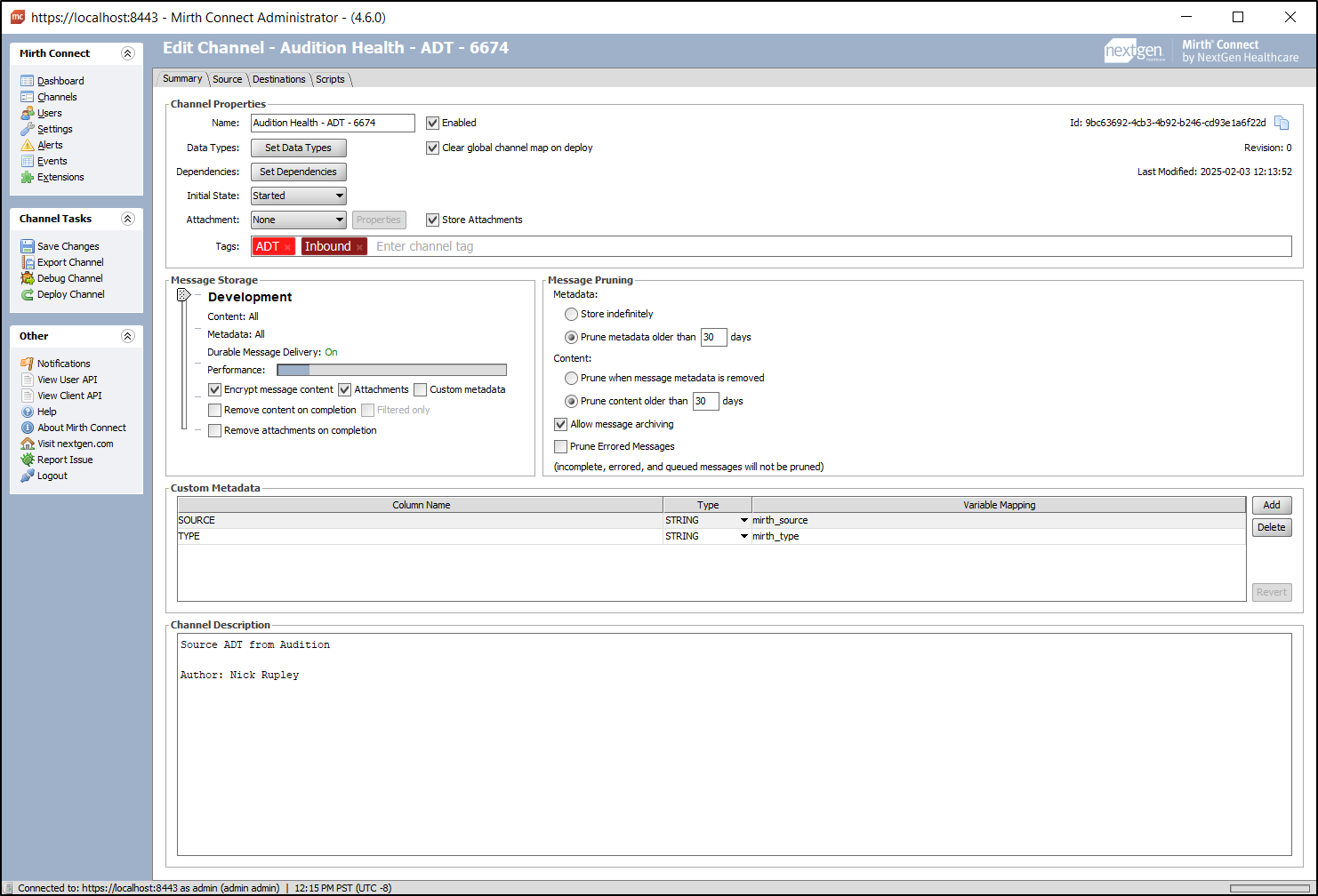Click the Message Storage level slider handle

point(183,295)
